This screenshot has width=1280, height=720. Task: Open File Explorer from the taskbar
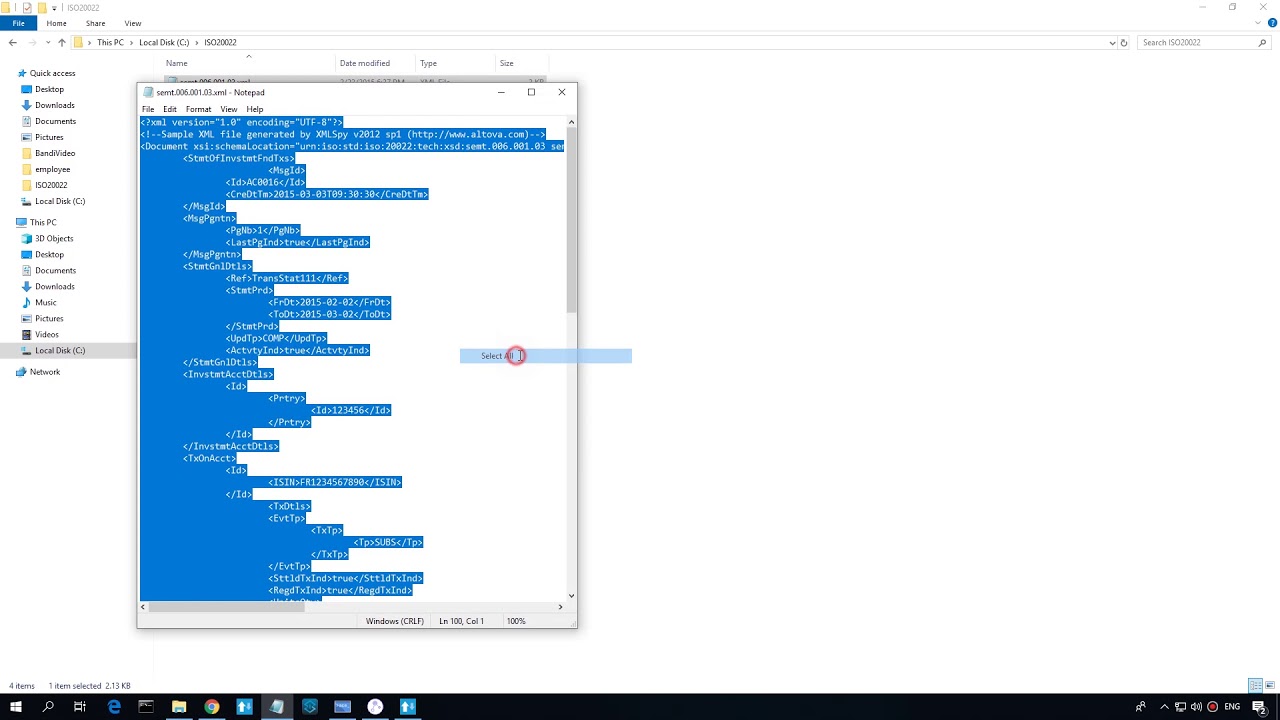(179, 707)
